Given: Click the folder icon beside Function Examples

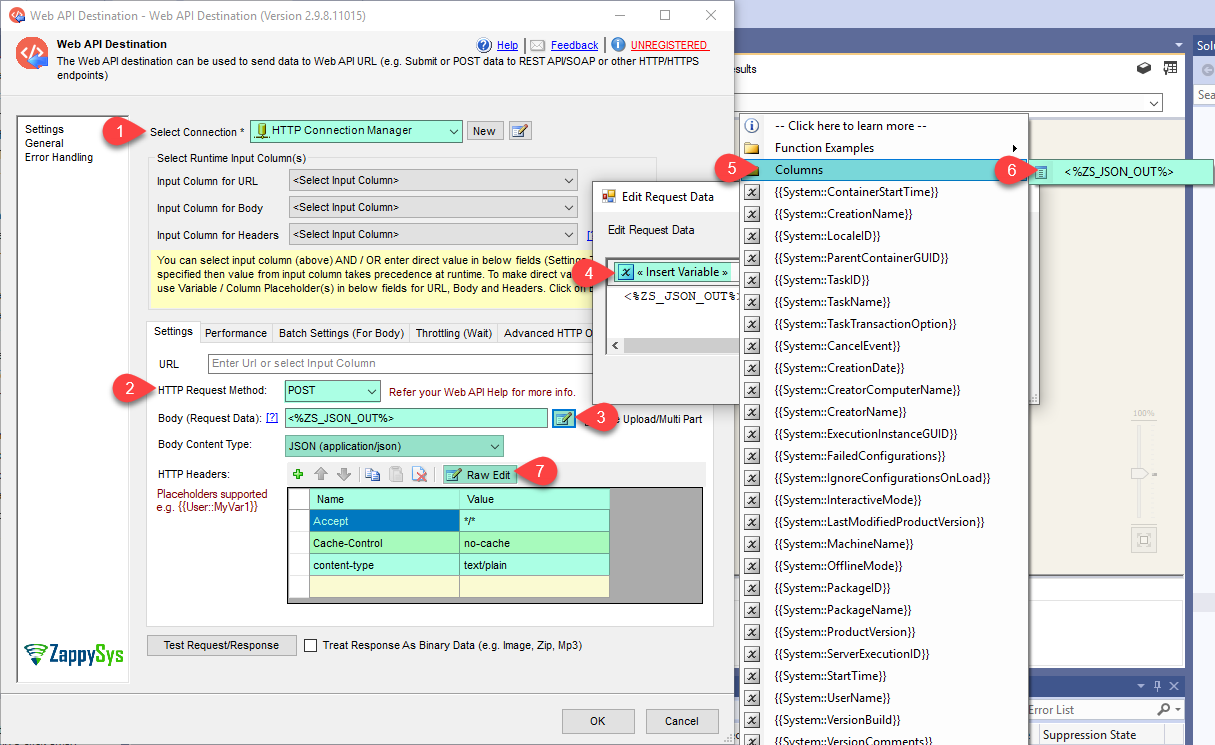Looking at the screenshot, I should click(x=753, y=148).
